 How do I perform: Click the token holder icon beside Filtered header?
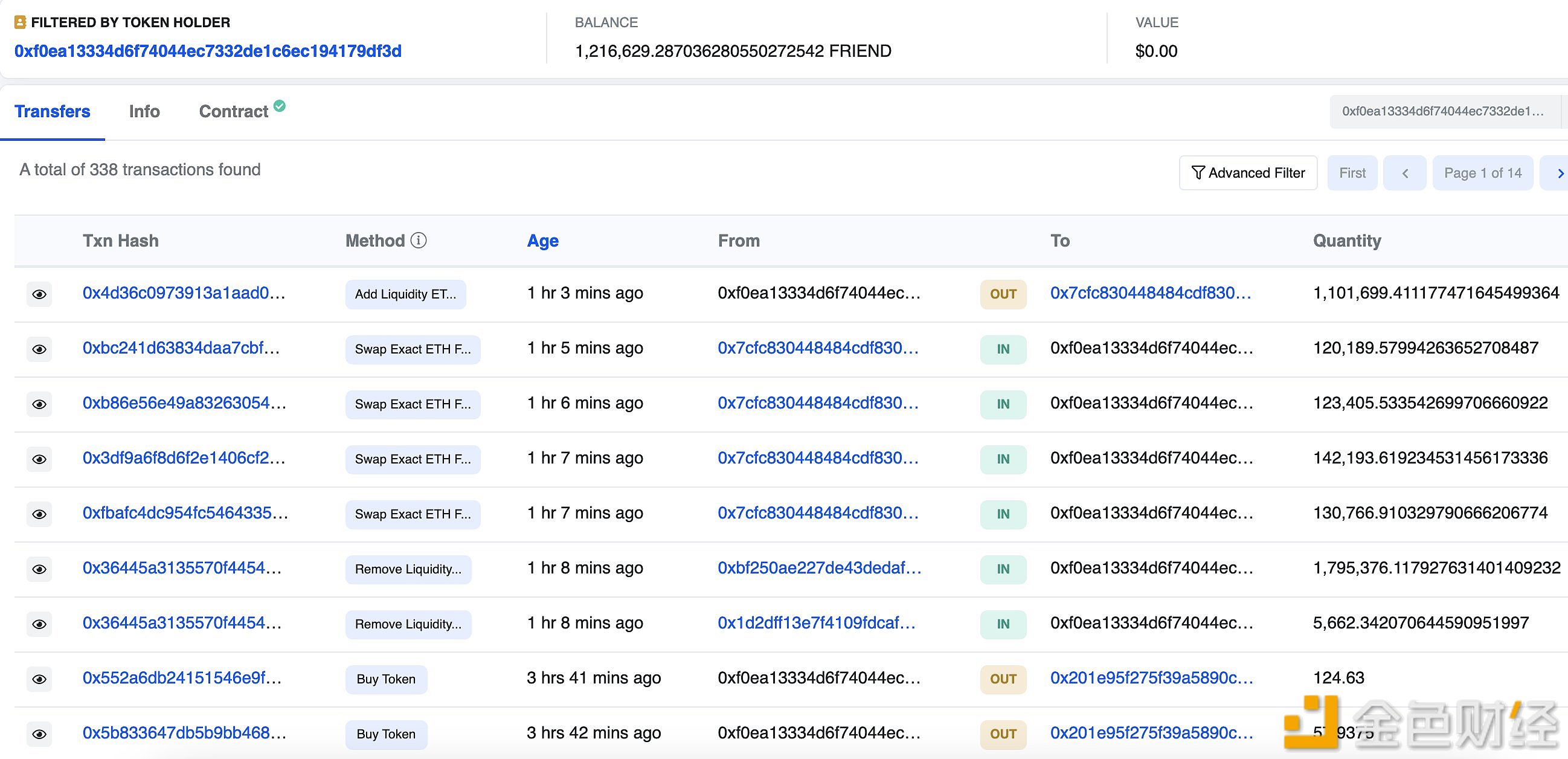coord(20,22)
